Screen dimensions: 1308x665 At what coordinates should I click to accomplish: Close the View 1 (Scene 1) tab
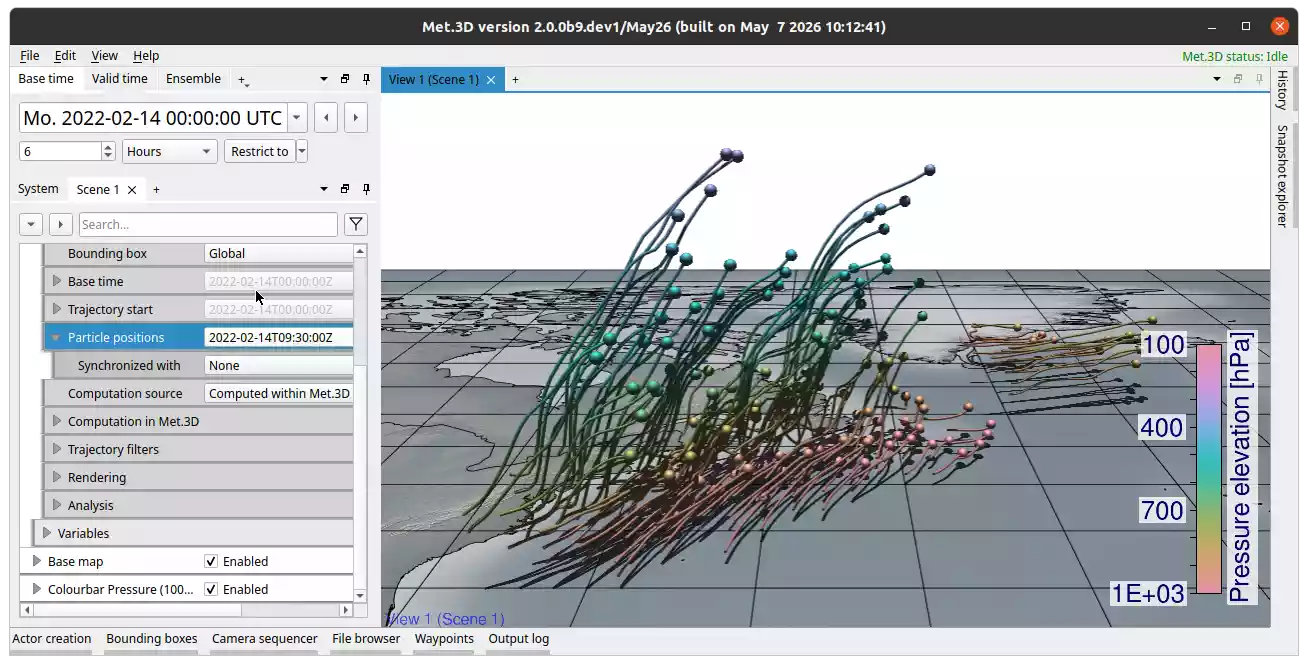point(491,80)
